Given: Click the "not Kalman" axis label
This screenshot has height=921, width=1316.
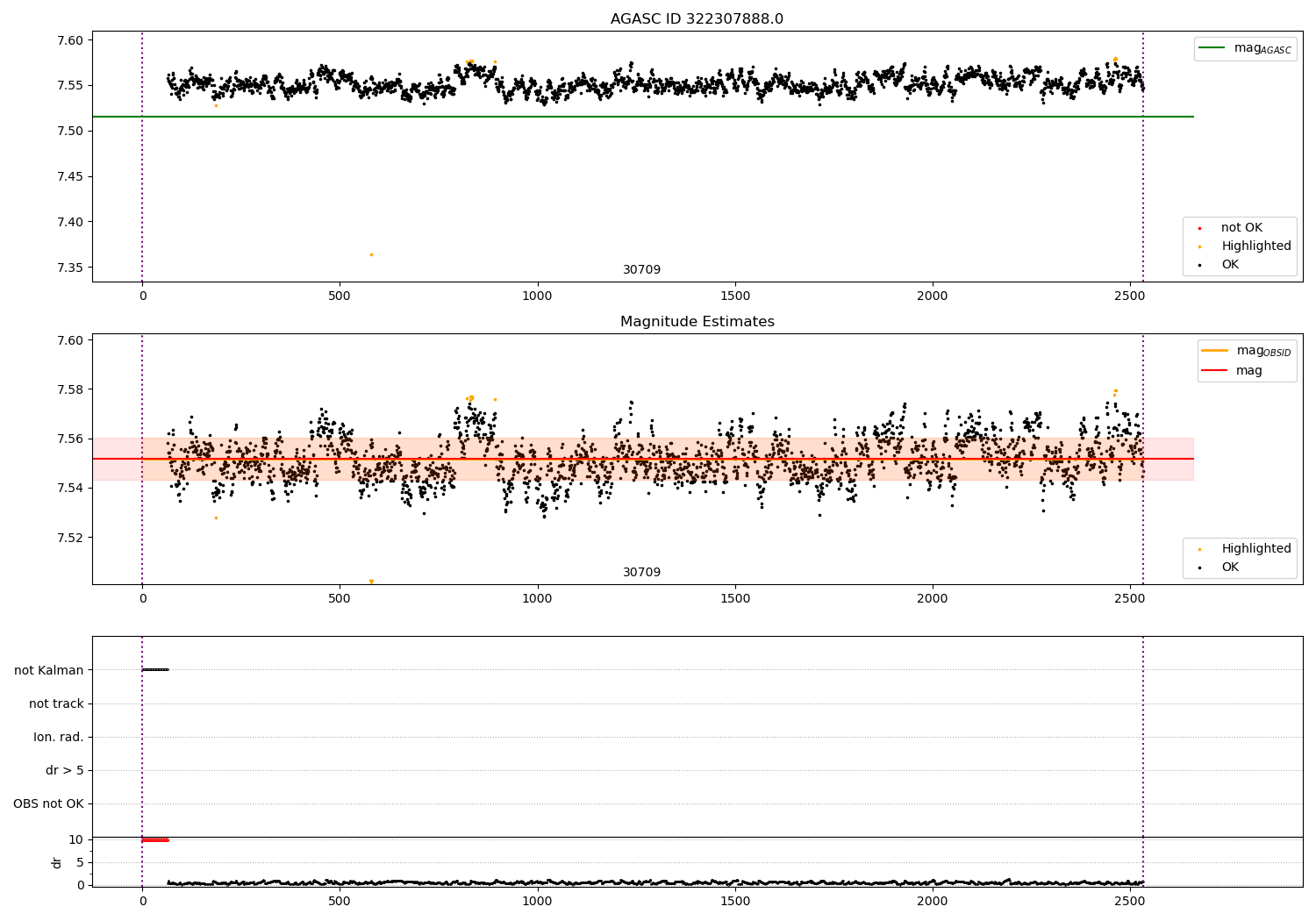Looking at the screenshot, I should pyautogui.click(x=49, y=670).
